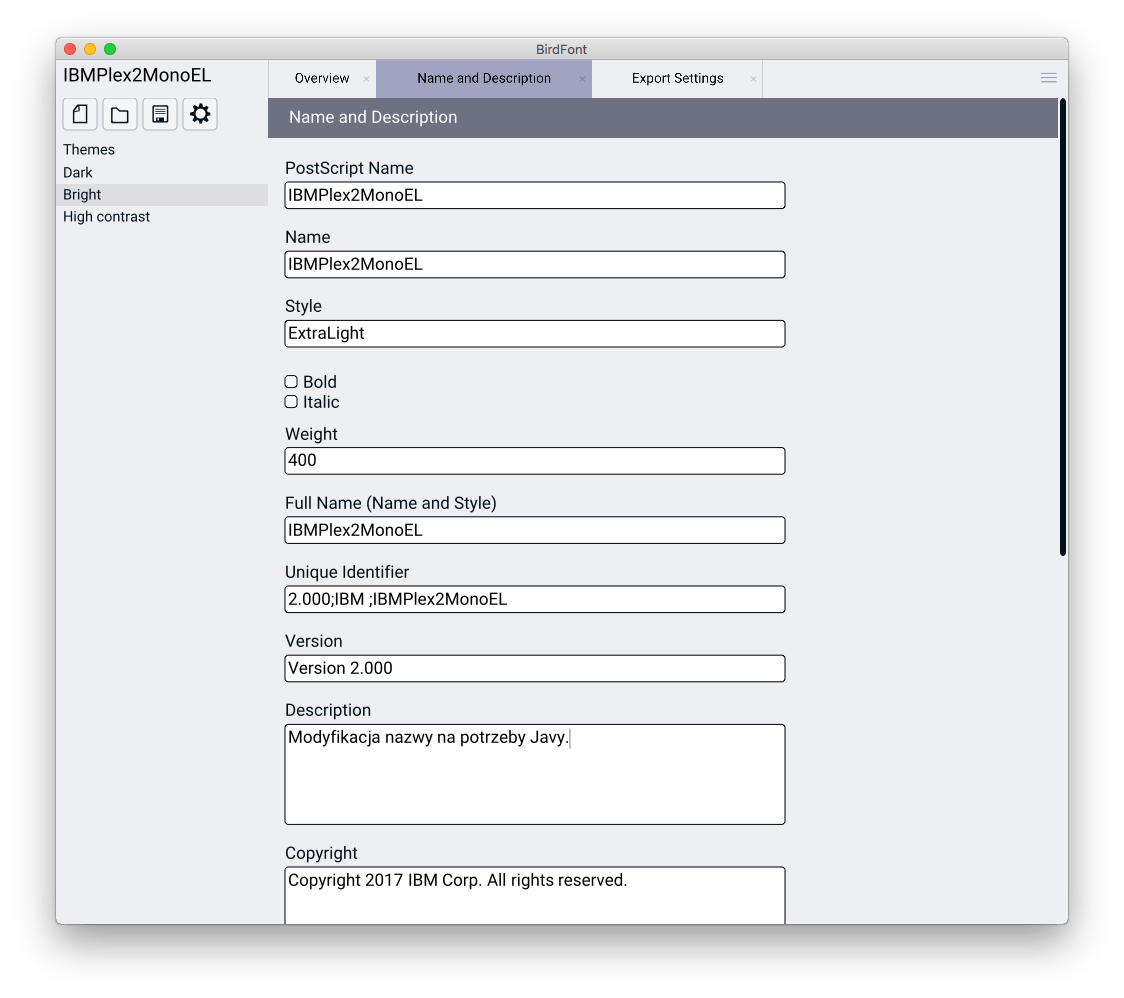Image resolution: width=1124 pixels, height=998 pixels.
Task: Save font with the disk icon
Action: coord(160,115)
